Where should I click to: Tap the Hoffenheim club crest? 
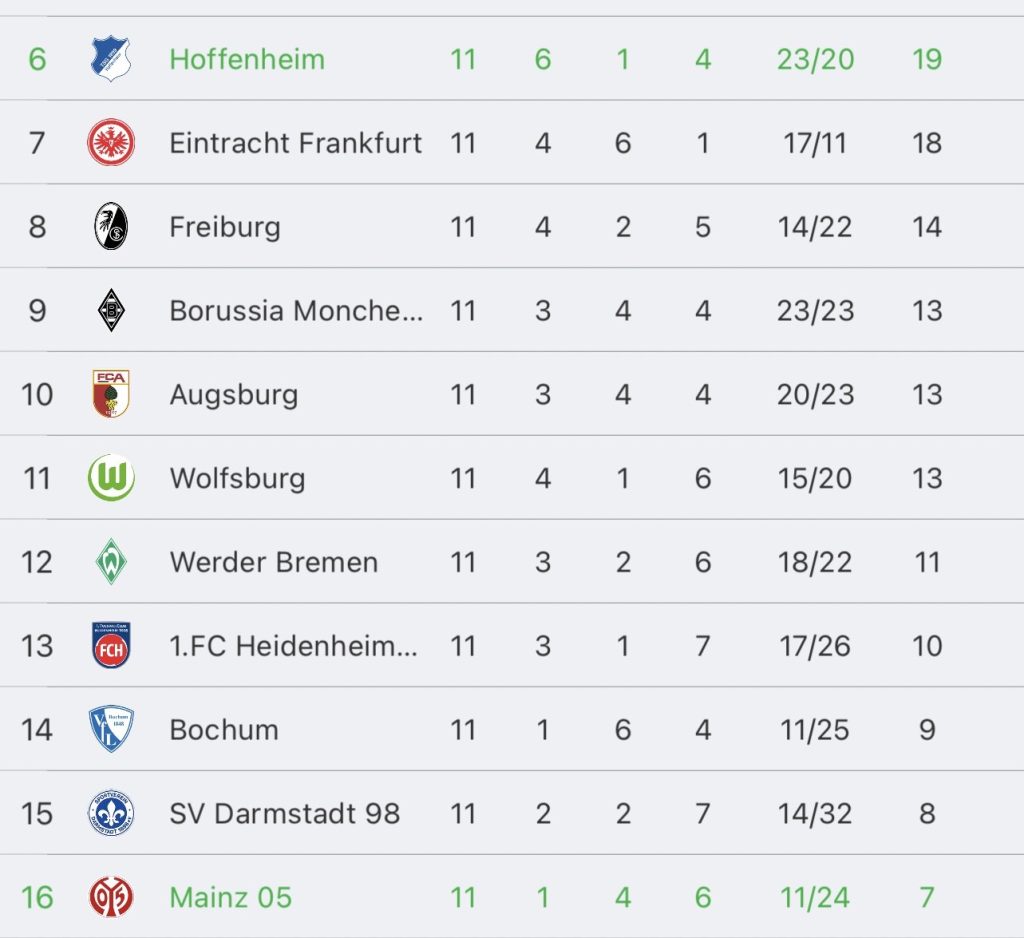point(111,59)
